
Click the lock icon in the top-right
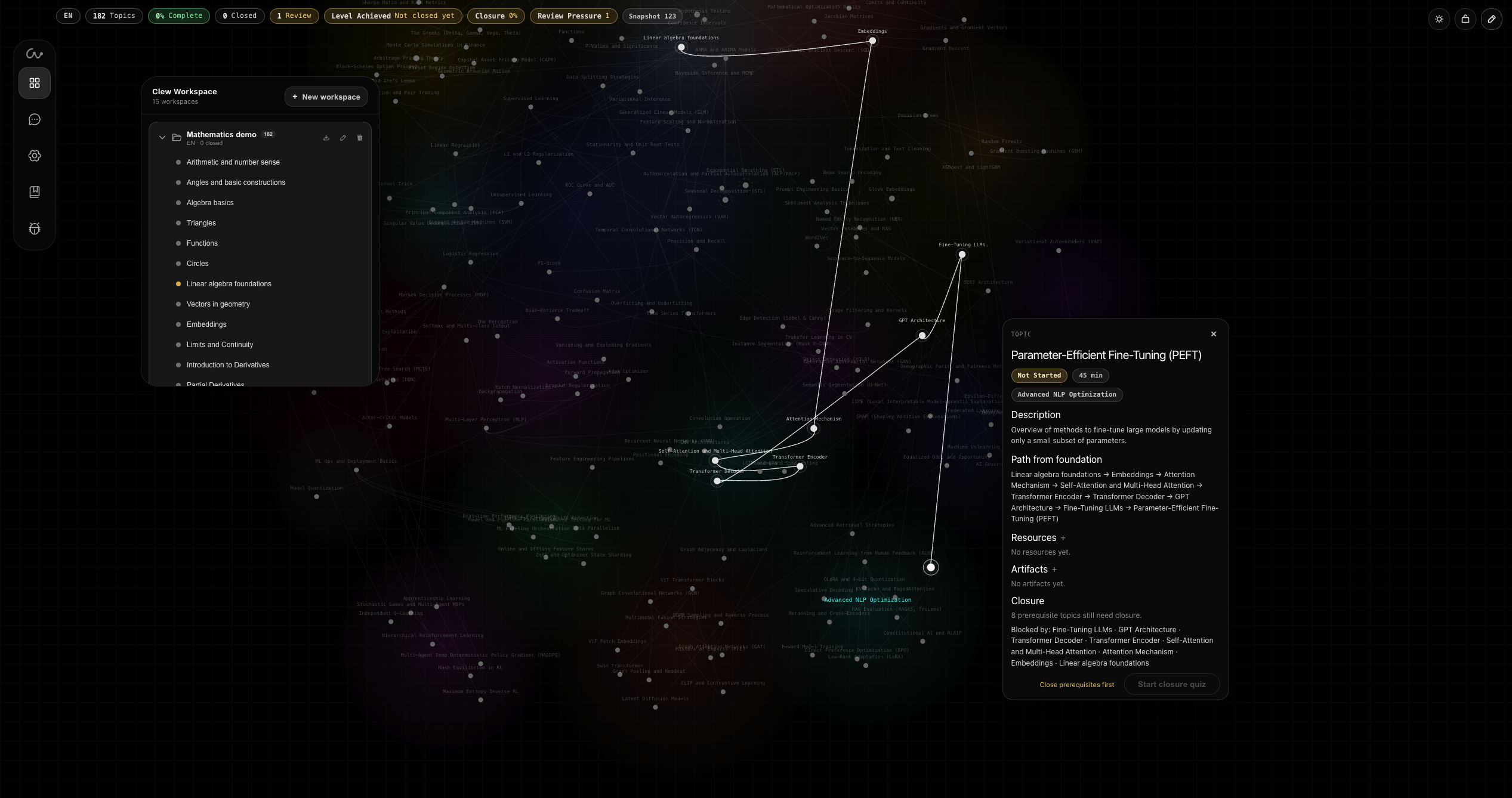[x=1465, y=19]
